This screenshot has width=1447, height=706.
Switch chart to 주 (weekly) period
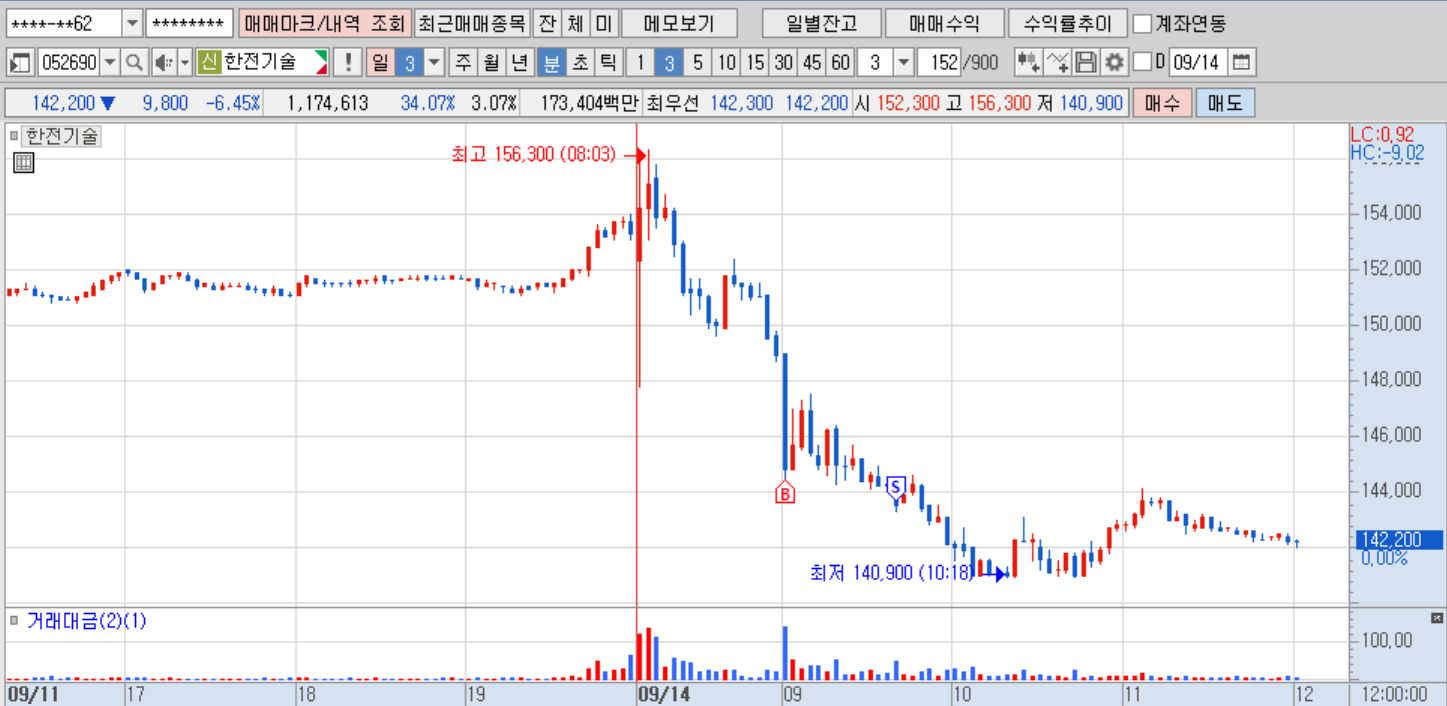click(x=463, y=63)
